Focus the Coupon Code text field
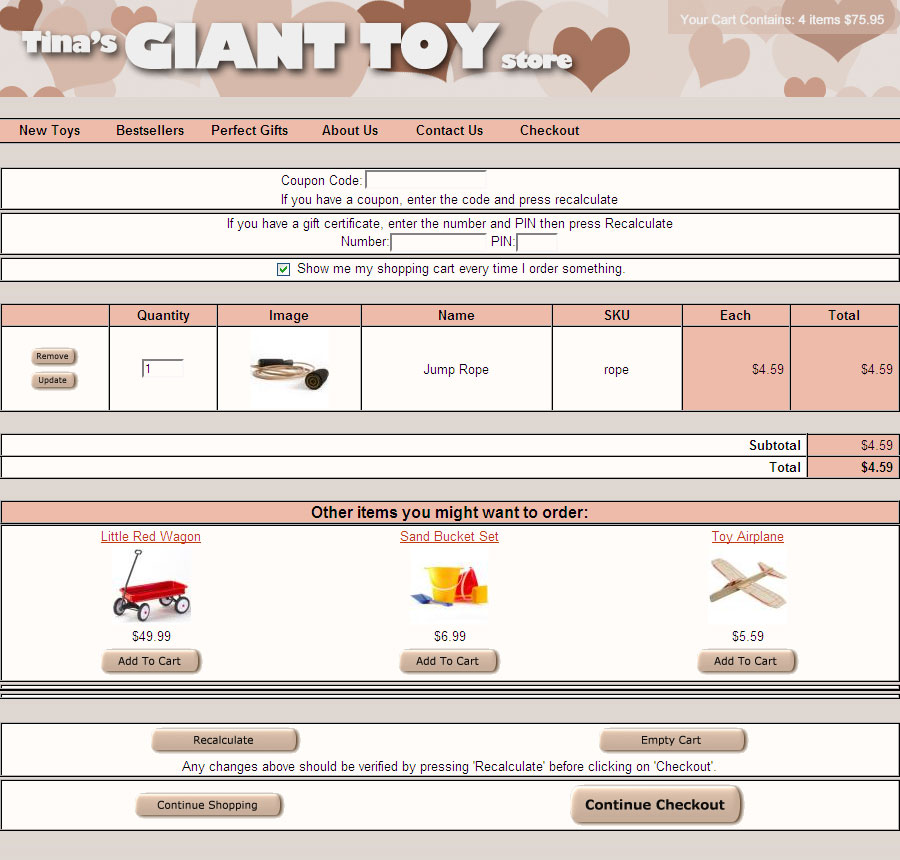Image resolution: width=900 pixels, height=860 pixels. point(426,181)
